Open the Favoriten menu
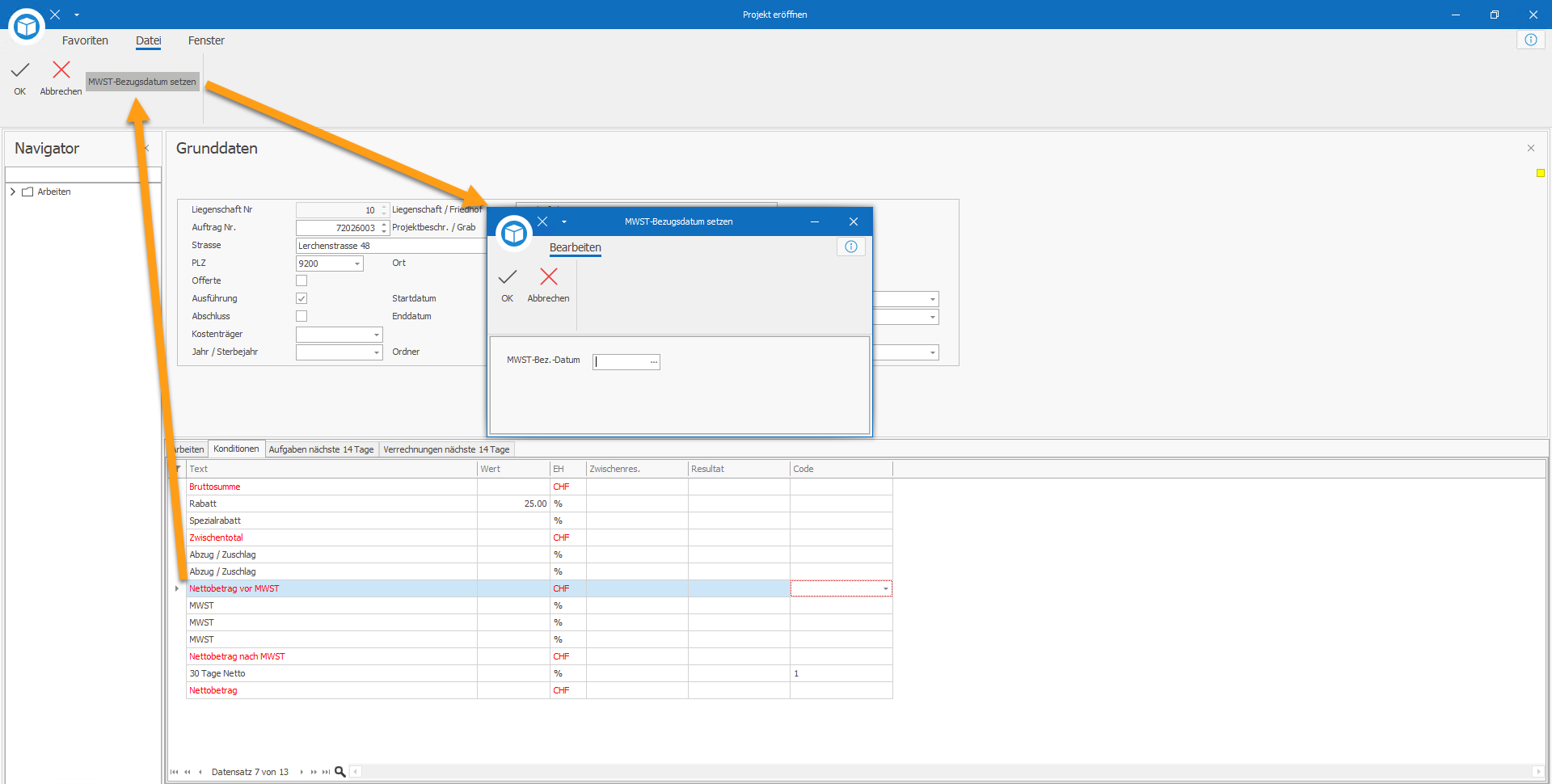 [x=85, y=40]
